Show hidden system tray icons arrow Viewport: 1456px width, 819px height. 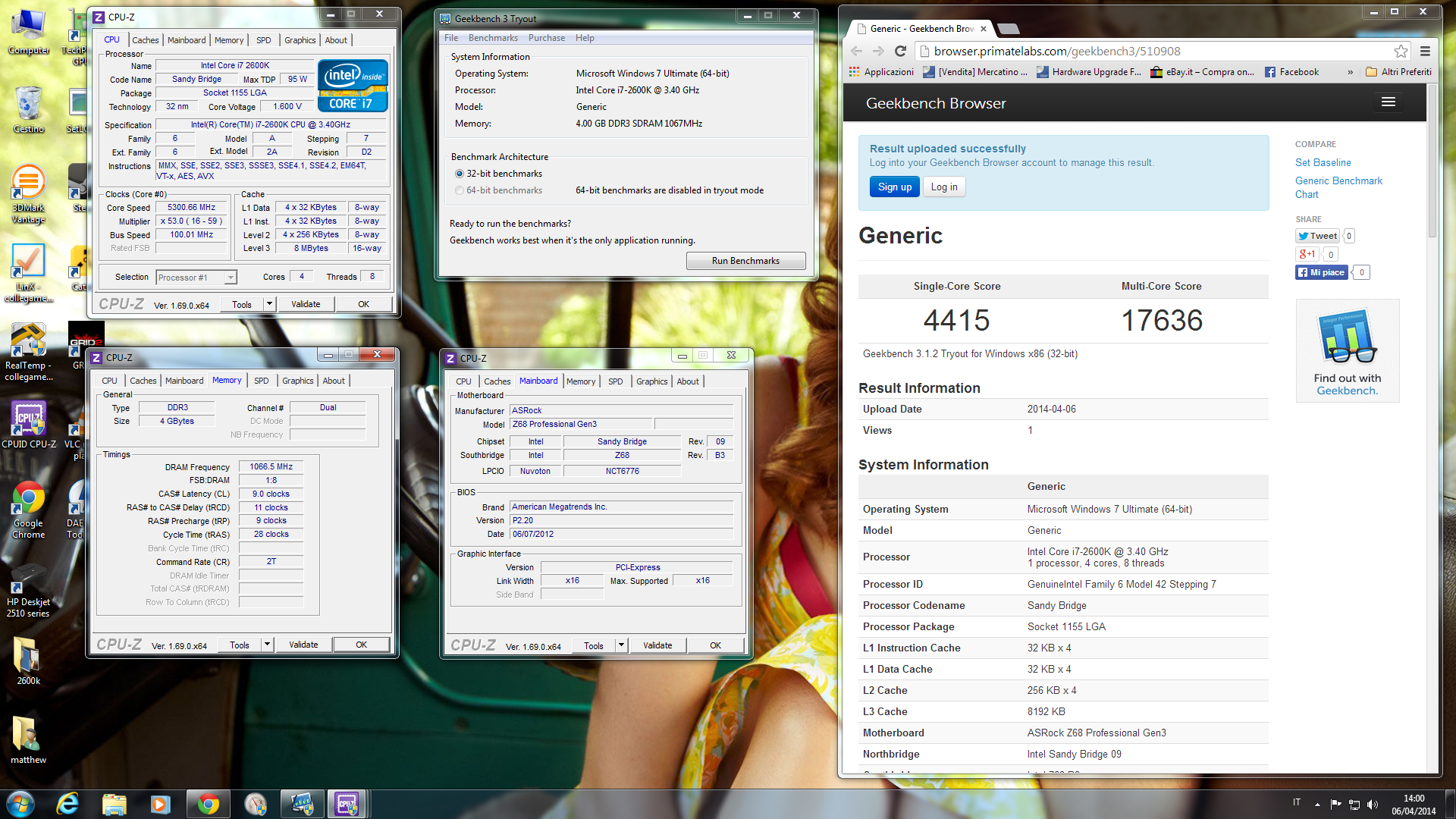[x=1317, y=805]
